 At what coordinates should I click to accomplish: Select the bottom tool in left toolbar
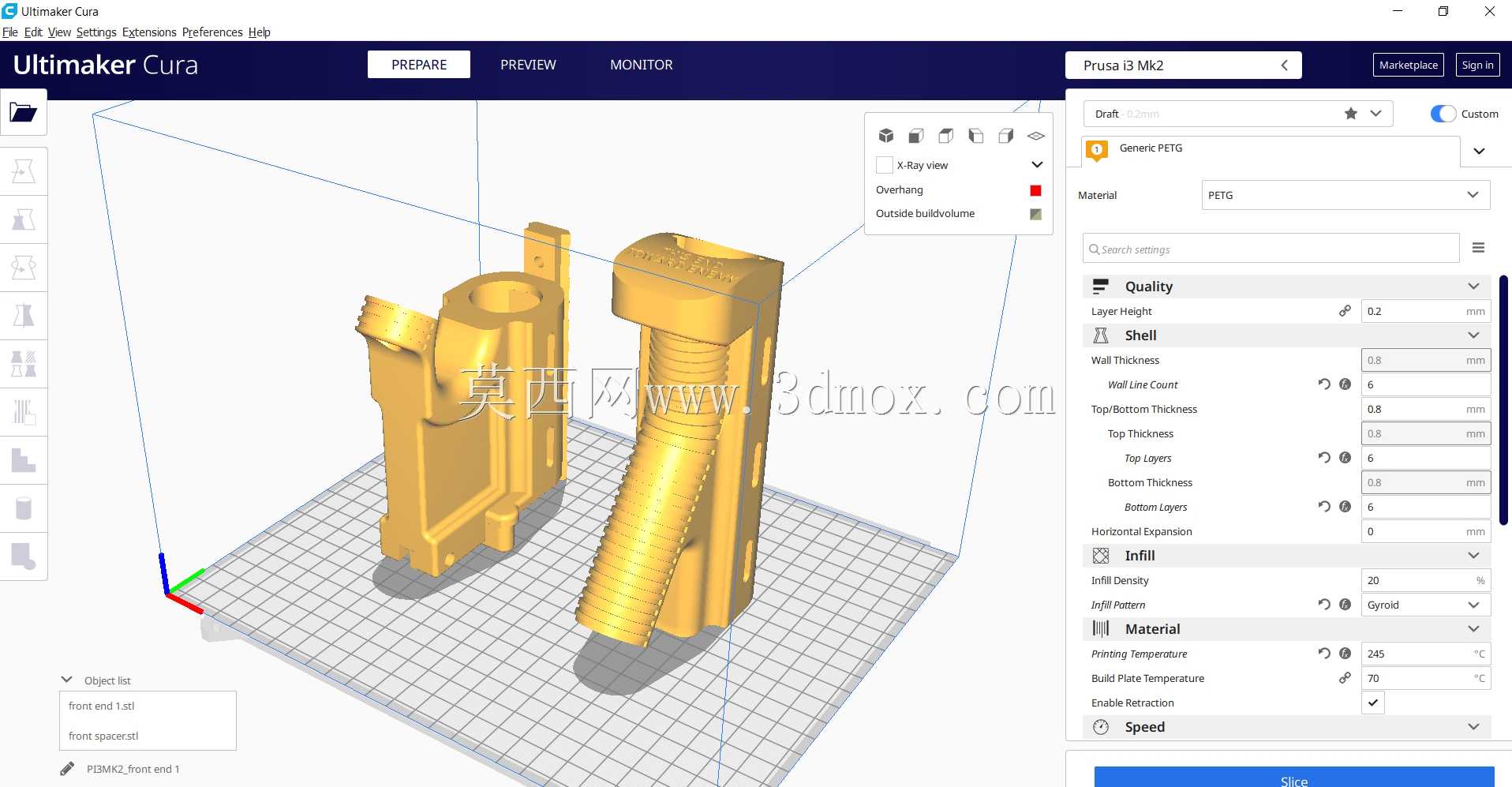(24, 557)
